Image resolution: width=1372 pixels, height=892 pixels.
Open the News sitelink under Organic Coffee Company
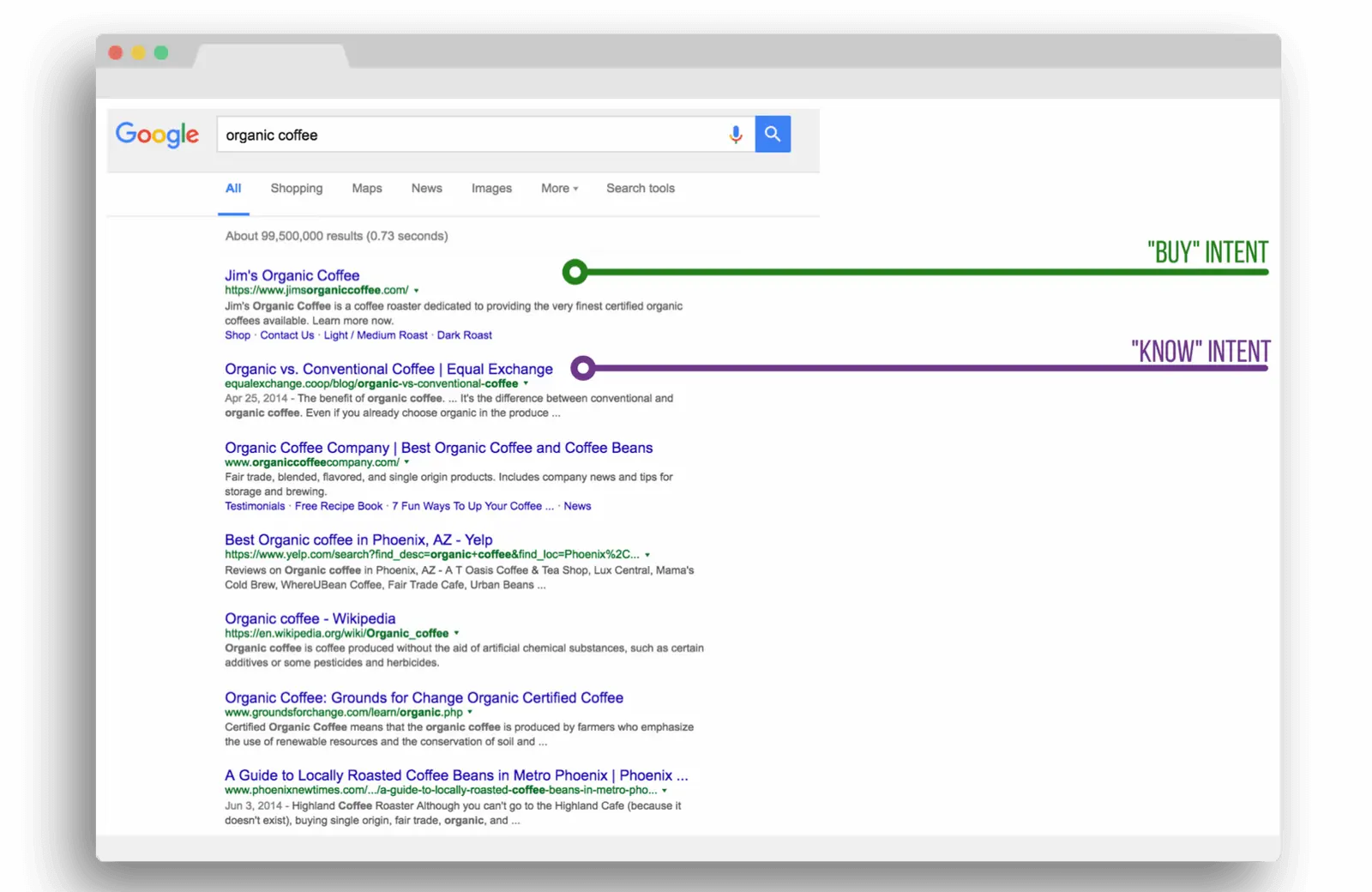pyautogui.click(x=577, y=506)
